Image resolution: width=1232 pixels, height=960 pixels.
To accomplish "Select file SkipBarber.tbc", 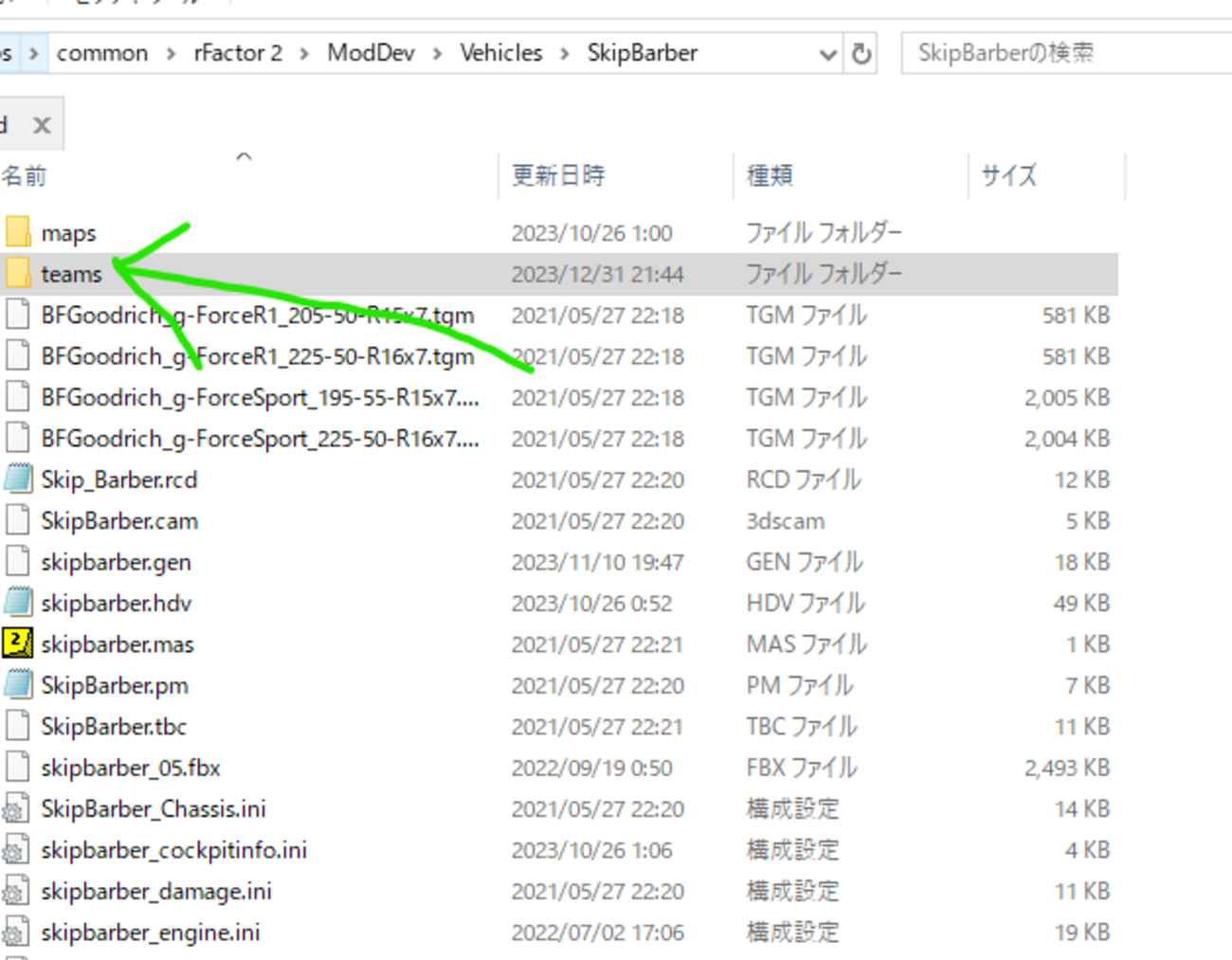I will (114, 726).
